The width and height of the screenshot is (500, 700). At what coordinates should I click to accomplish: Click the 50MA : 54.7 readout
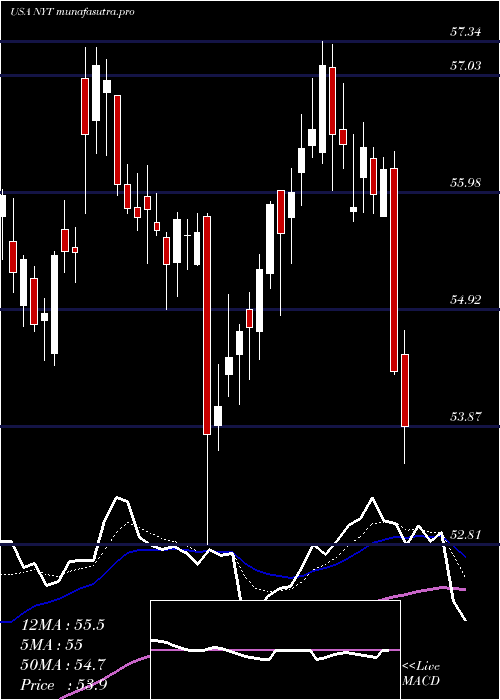(x=63, y=665)
